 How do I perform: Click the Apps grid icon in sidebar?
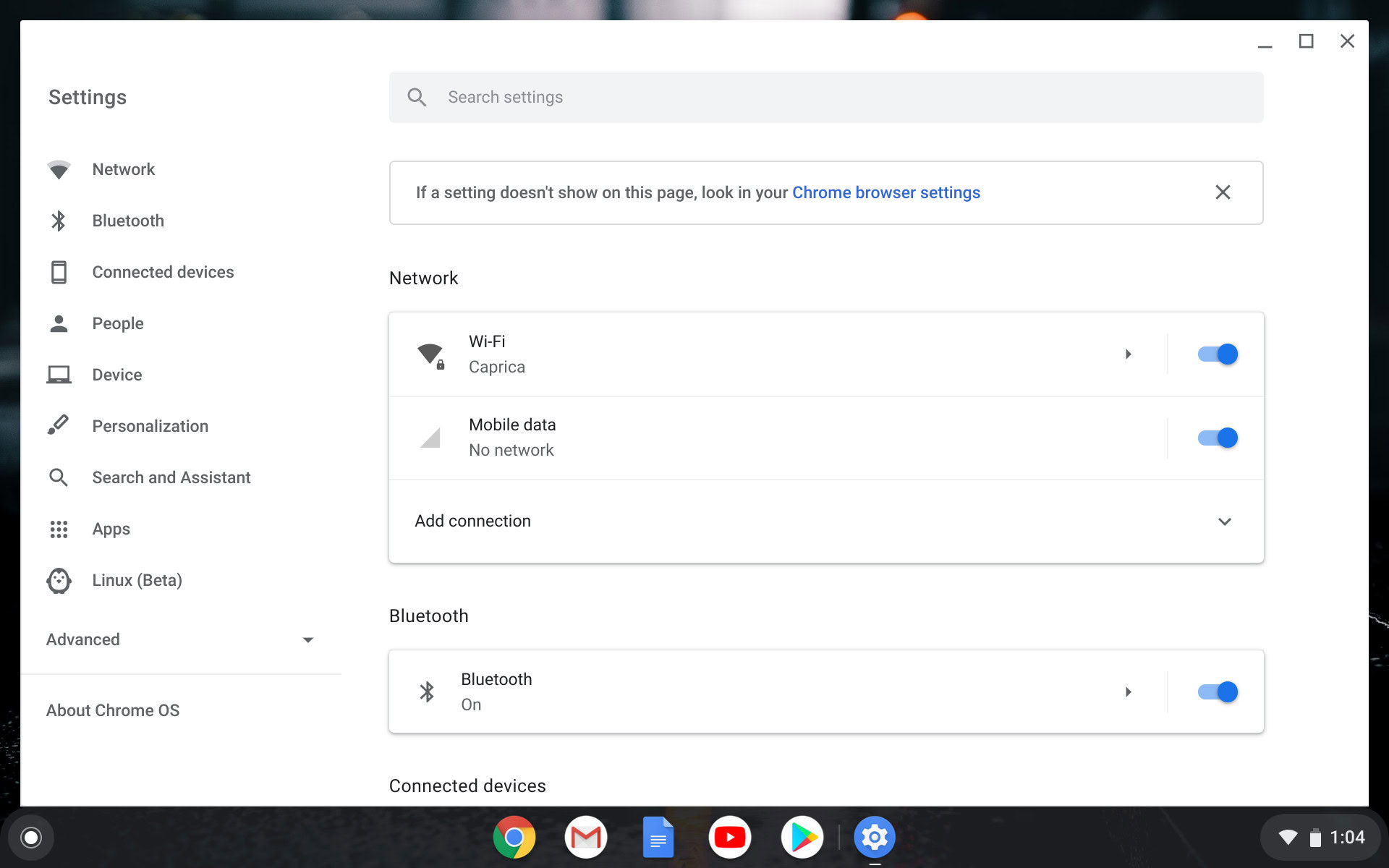point(59,529)
